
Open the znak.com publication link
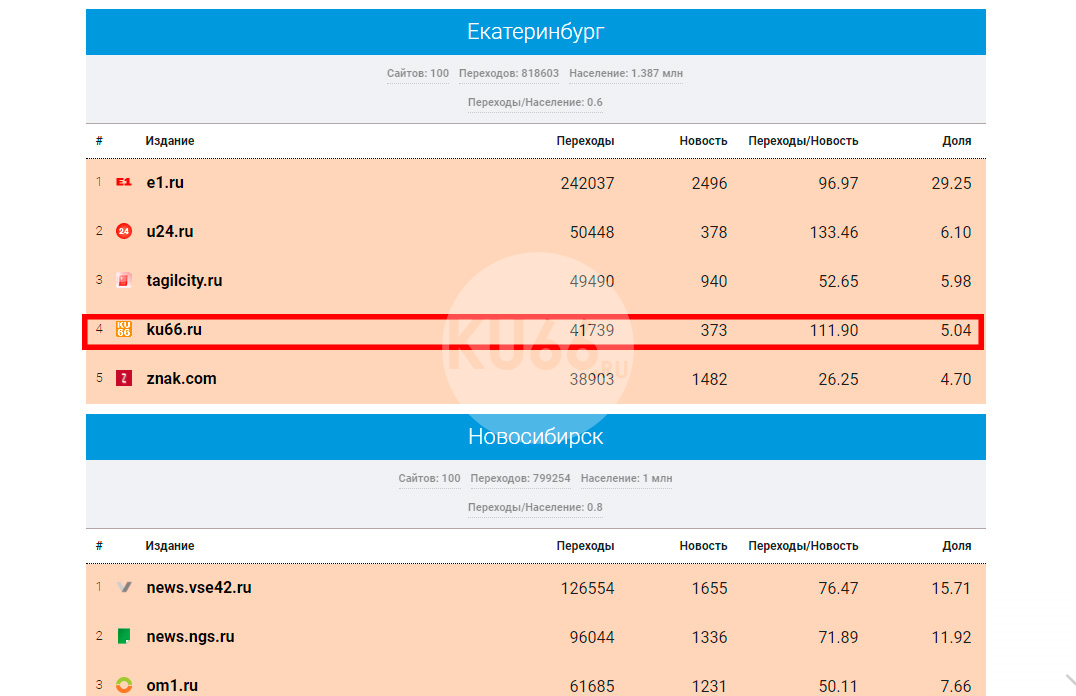click(x=181, y=378)
